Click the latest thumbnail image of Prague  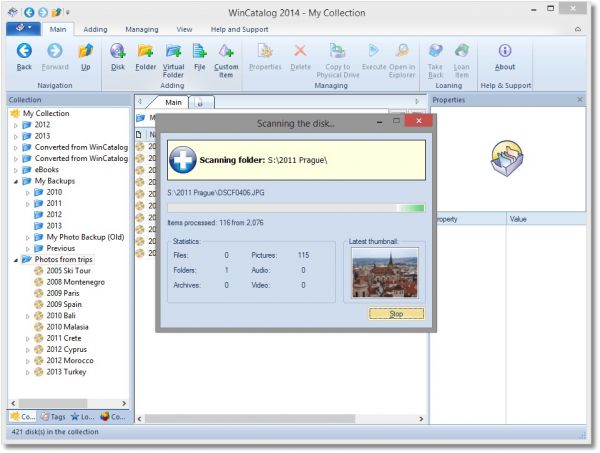point(385,274)
